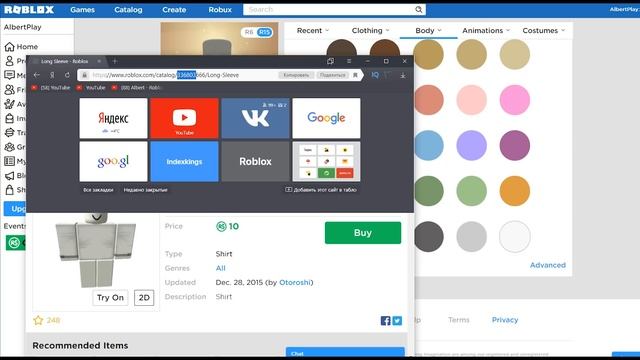Open Create in the top navigation

pos(174,9)
